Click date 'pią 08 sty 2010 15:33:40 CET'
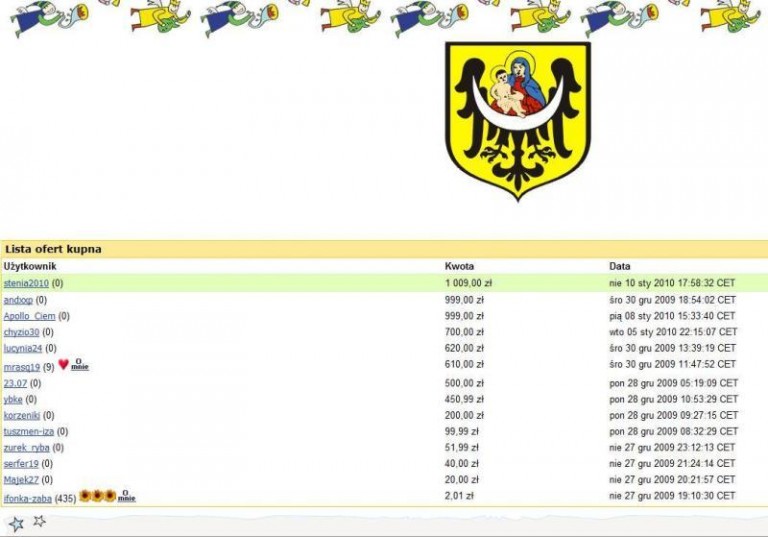Viewport: 768px width, 537px height. click(672, 316)
